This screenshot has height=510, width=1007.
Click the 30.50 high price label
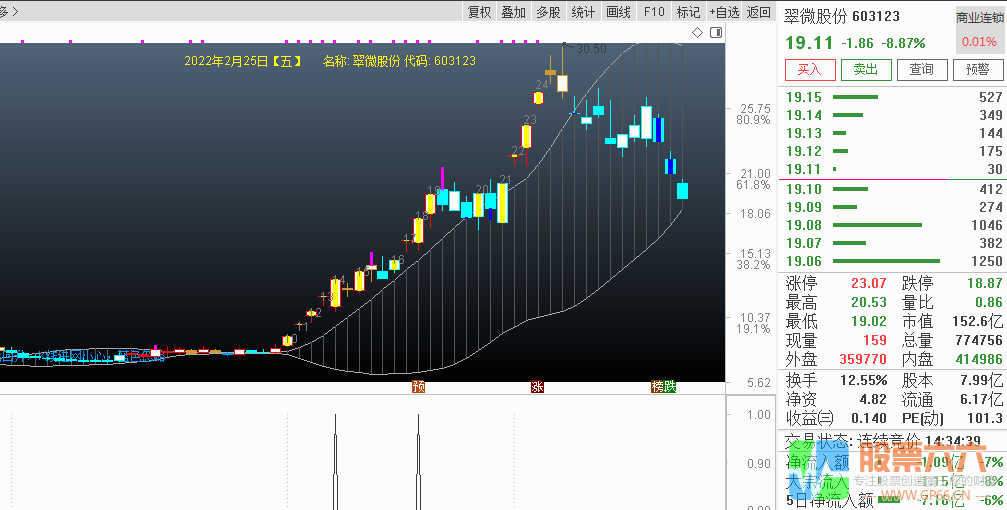(591, 49)
